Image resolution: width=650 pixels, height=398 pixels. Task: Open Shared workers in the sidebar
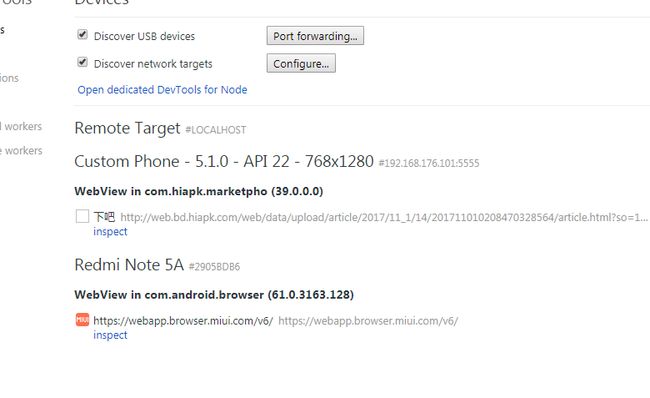click(x=21, y=126)
